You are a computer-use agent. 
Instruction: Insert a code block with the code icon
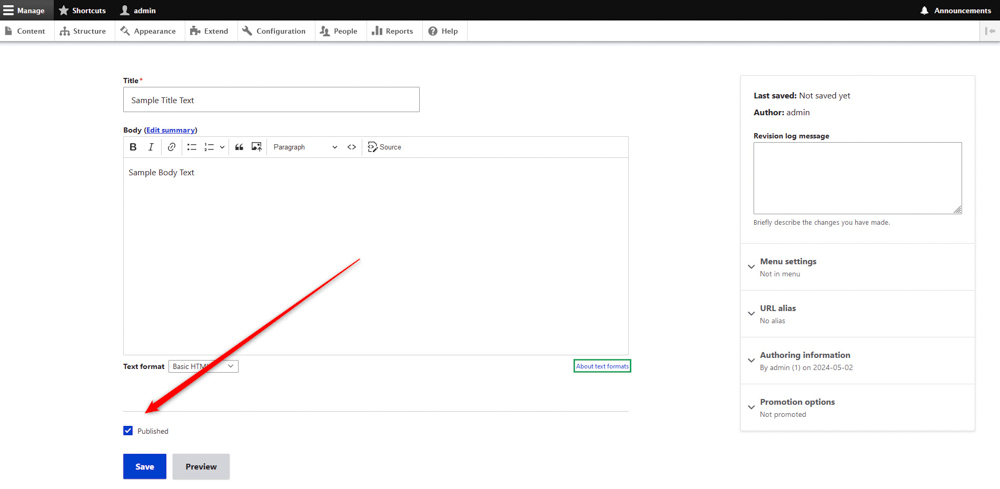[351, 147]
